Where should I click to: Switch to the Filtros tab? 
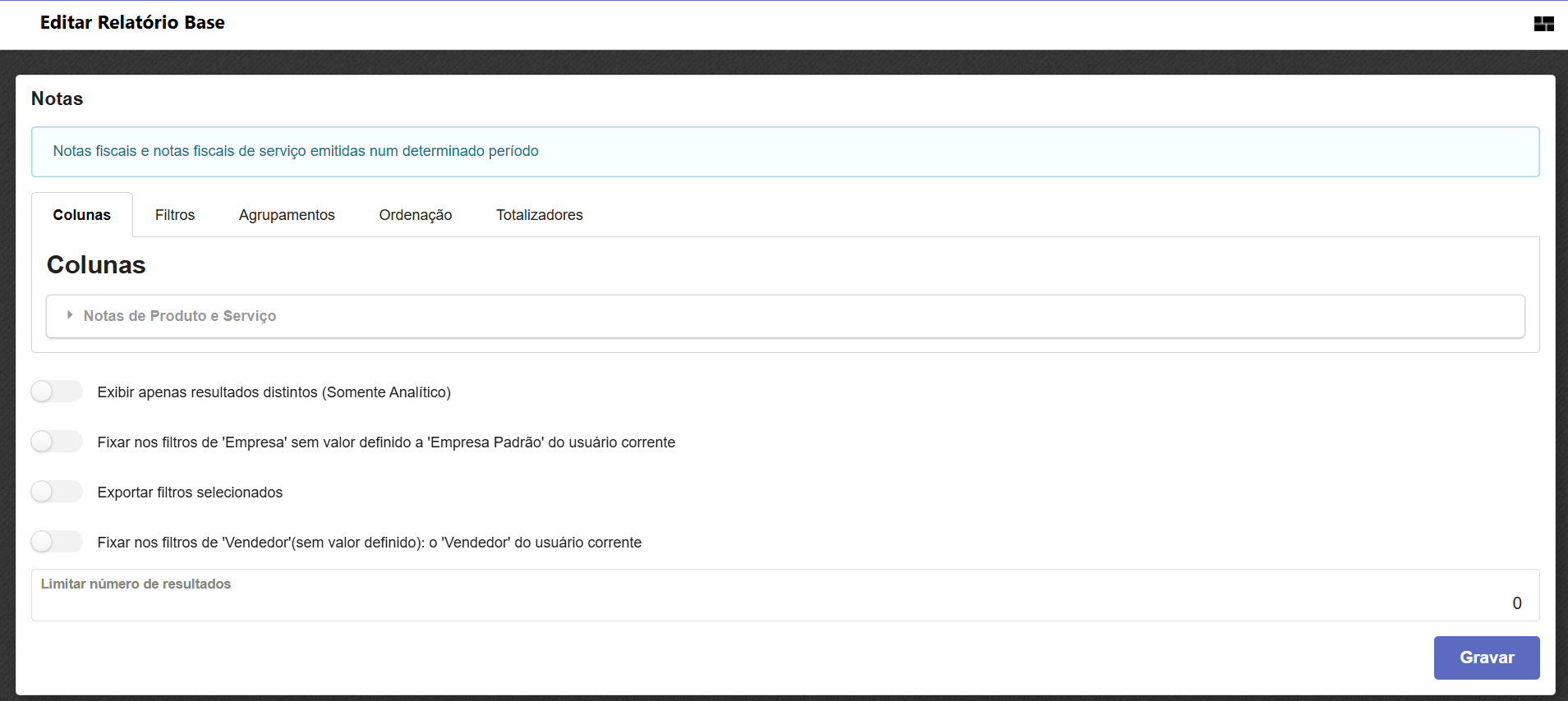175,215
